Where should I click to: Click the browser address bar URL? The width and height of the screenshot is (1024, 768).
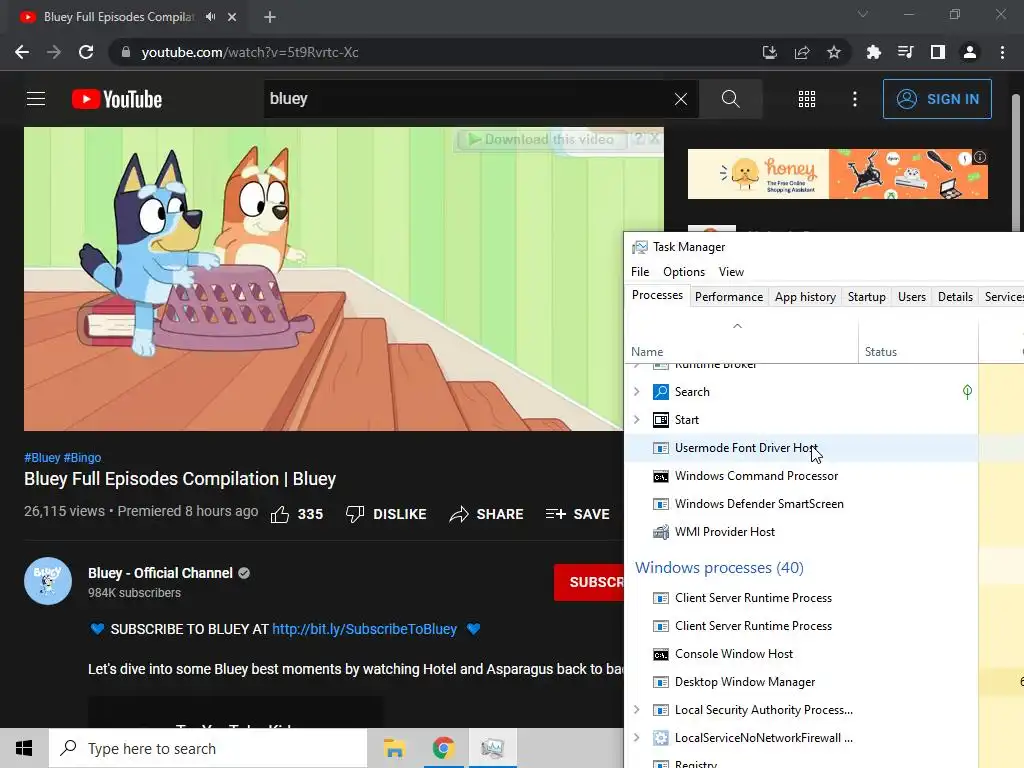click(249, 52)
